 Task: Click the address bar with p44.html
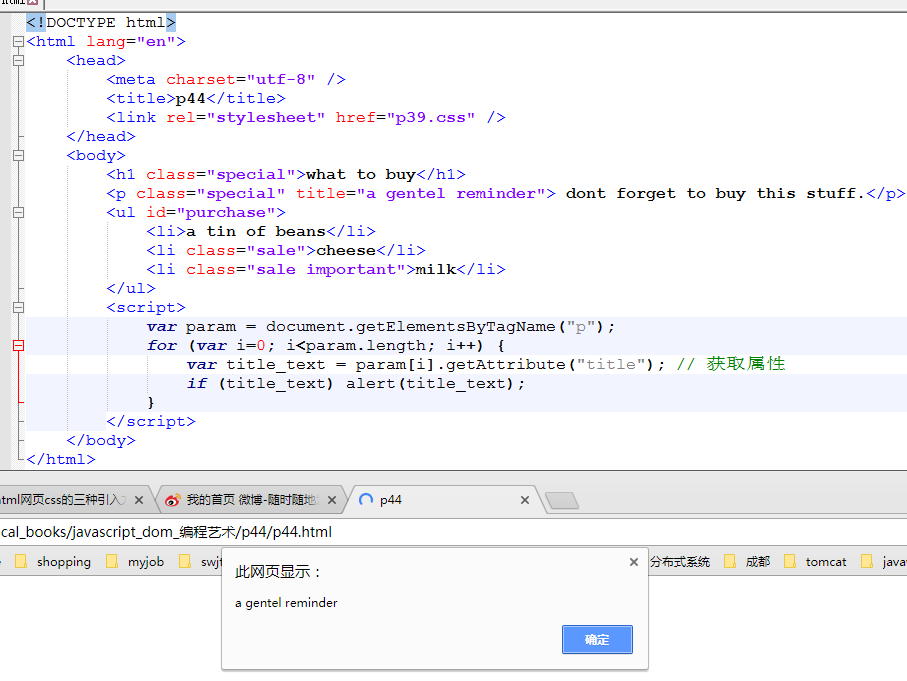coord(454,532)
